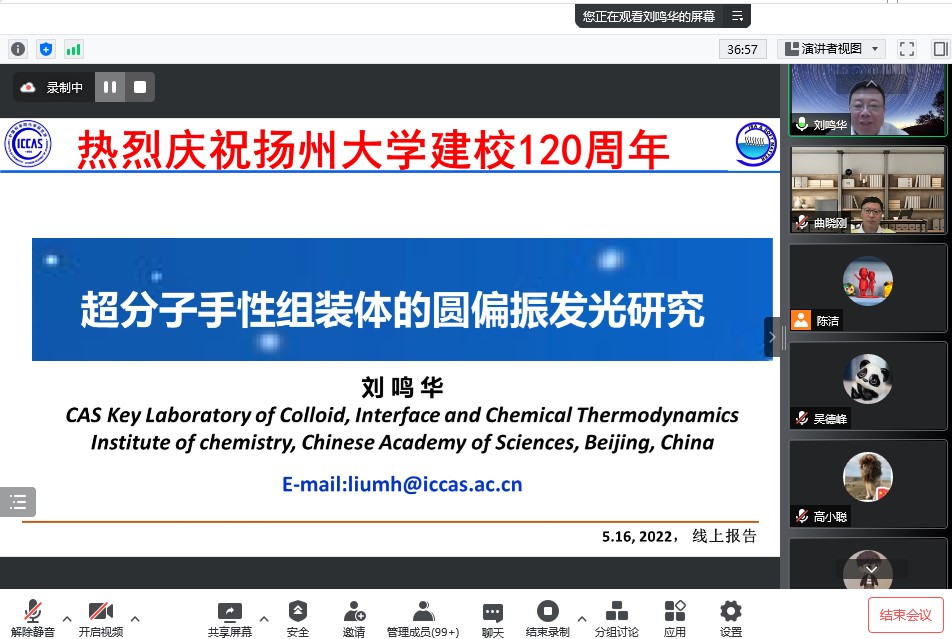Click the blue encryption shield icon

(45, 48)
